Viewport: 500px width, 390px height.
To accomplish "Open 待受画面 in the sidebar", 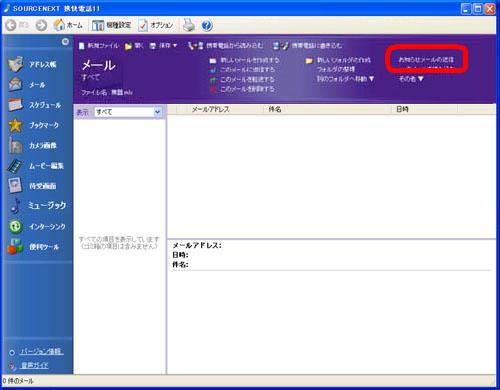I will [x=32, y=186].
